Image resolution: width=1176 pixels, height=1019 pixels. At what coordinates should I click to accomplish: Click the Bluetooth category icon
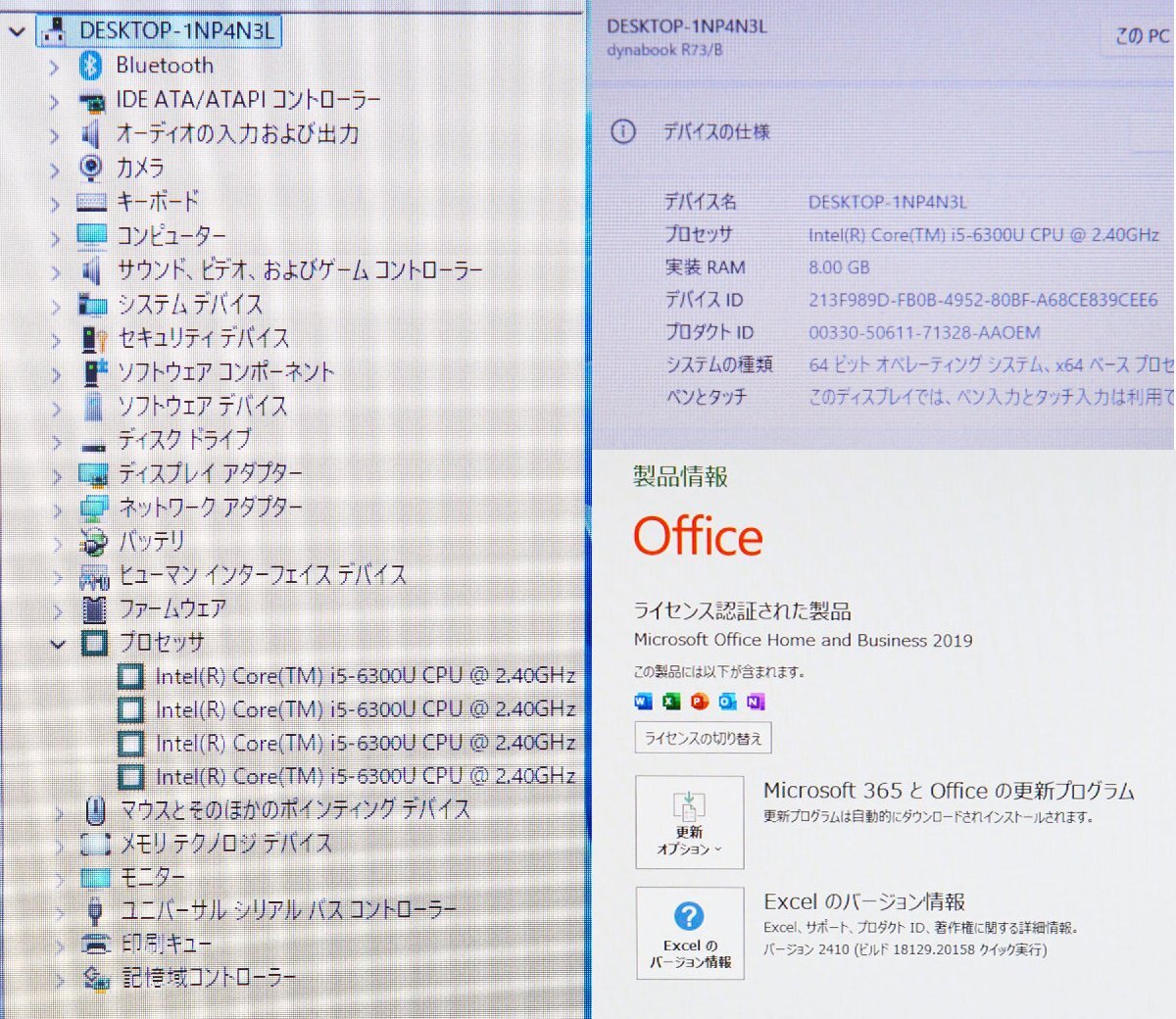tap(91, 66)
